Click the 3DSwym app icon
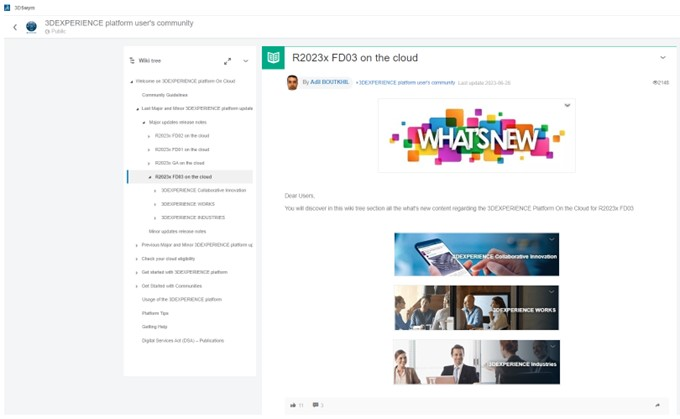This screenshot has height=419, width=680. 7,7
